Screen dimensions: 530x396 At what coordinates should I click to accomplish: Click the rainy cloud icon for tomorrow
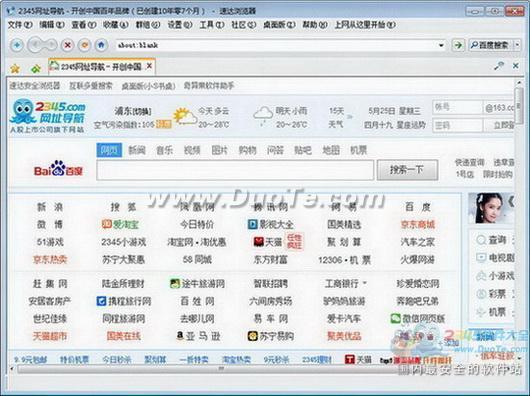pos(263,117)
